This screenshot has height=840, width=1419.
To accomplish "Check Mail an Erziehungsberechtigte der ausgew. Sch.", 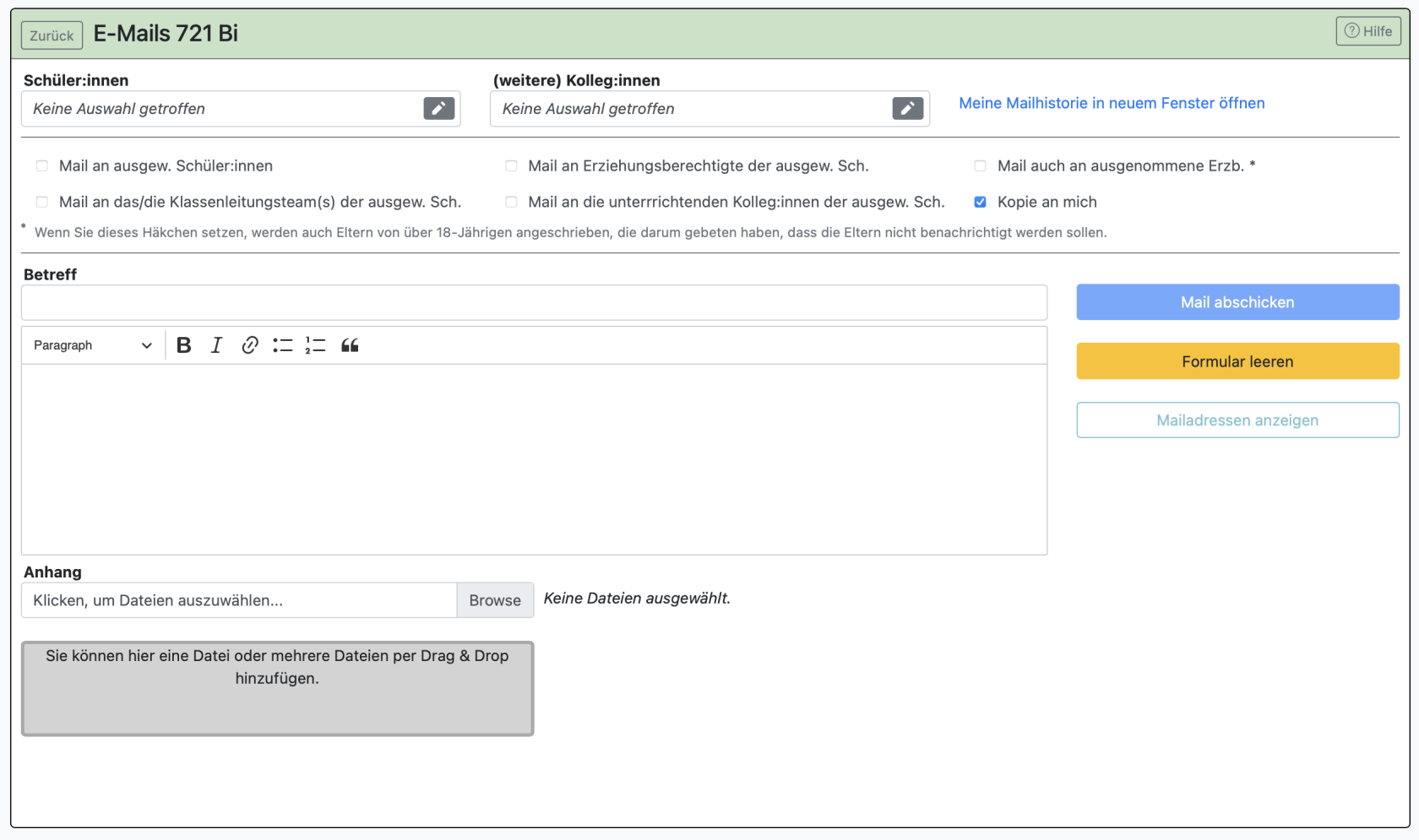I will (511, 166).
